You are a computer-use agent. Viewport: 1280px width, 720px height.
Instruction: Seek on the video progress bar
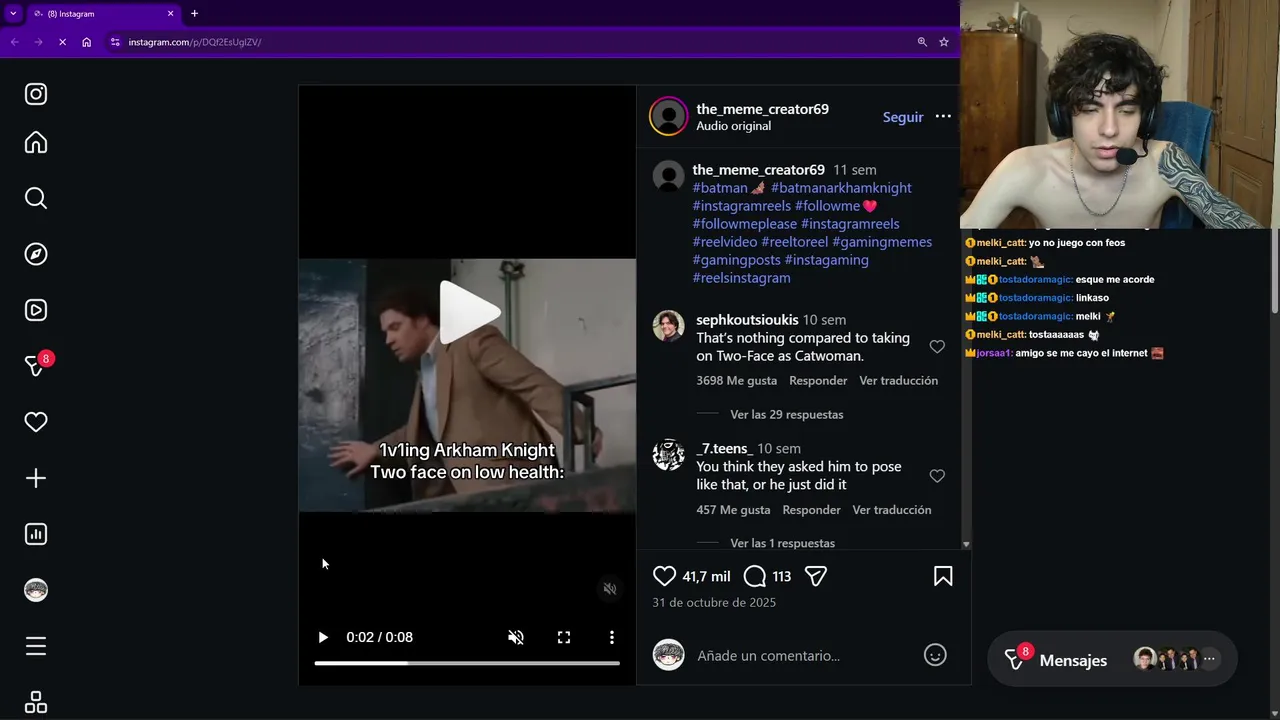[467, 663]
